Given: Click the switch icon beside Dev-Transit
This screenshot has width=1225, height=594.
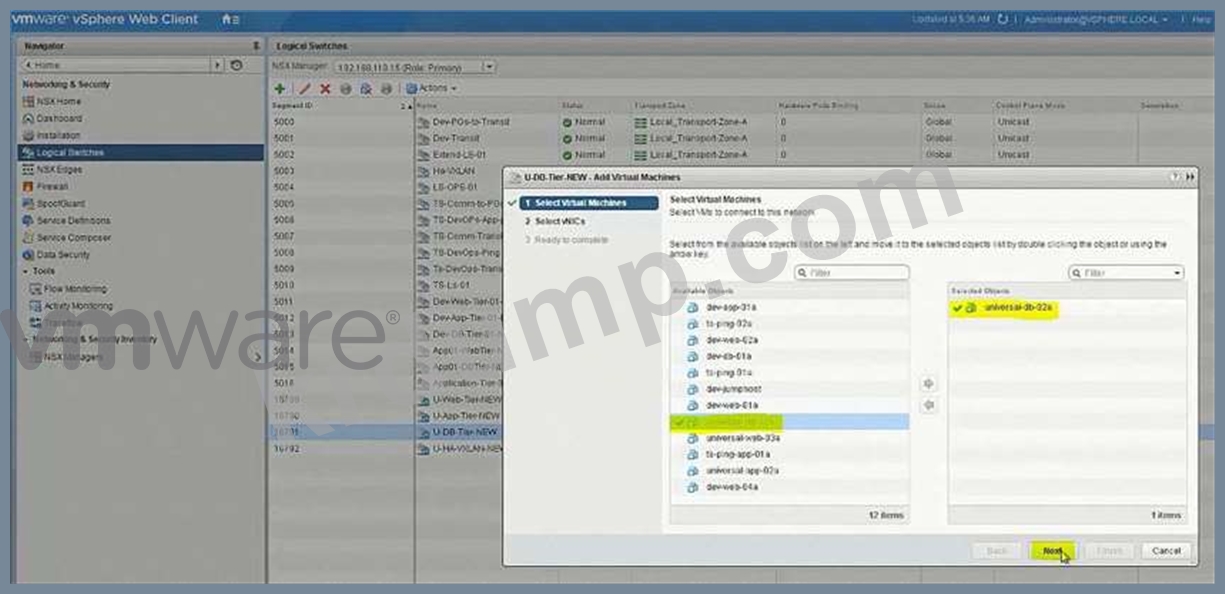Looking at the screenshot, I should tap(424, 138).
